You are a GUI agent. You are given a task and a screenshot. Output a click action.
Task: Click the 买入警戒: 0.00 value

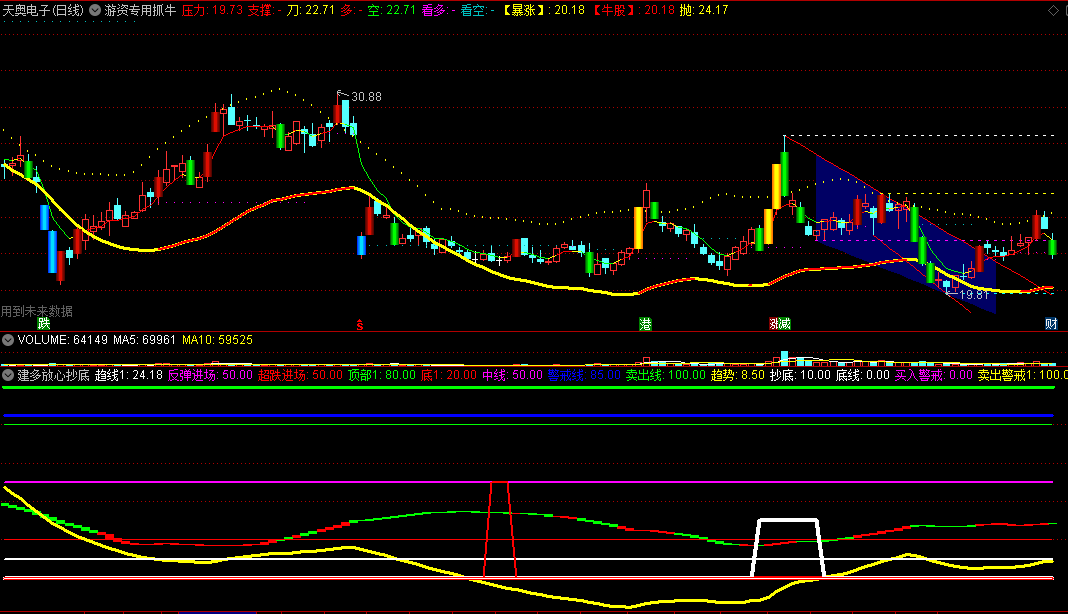click(x=934, y=375)
